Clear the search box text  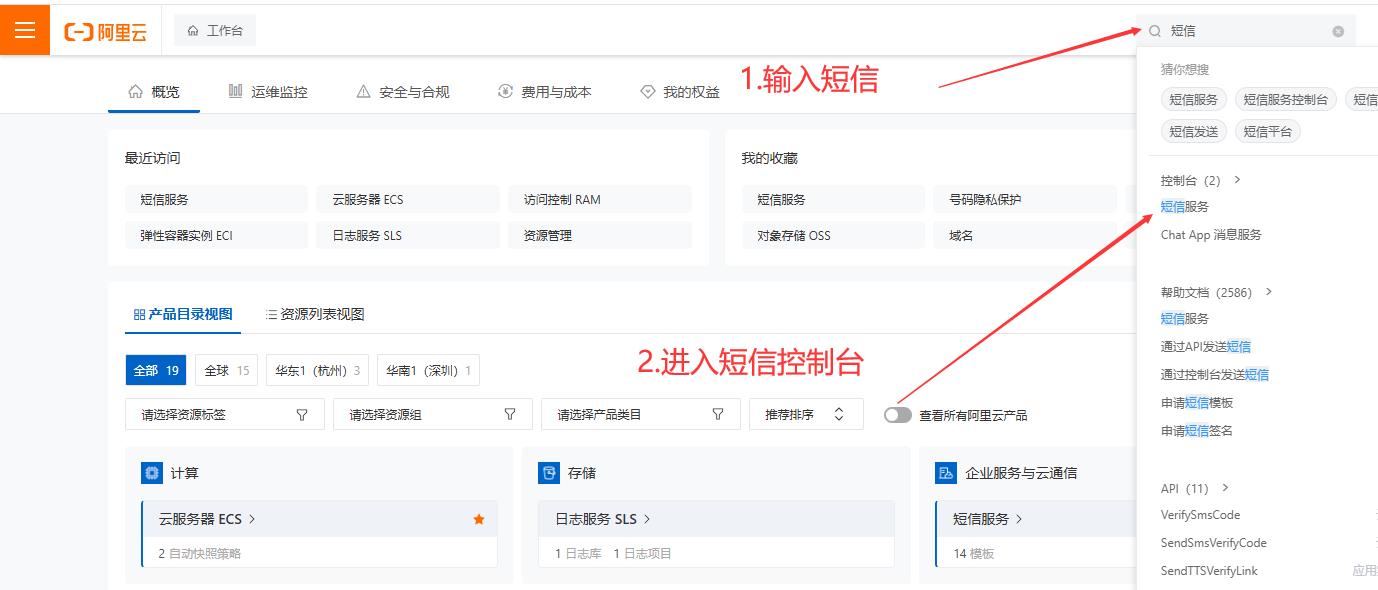click(x=1338, y=31)
